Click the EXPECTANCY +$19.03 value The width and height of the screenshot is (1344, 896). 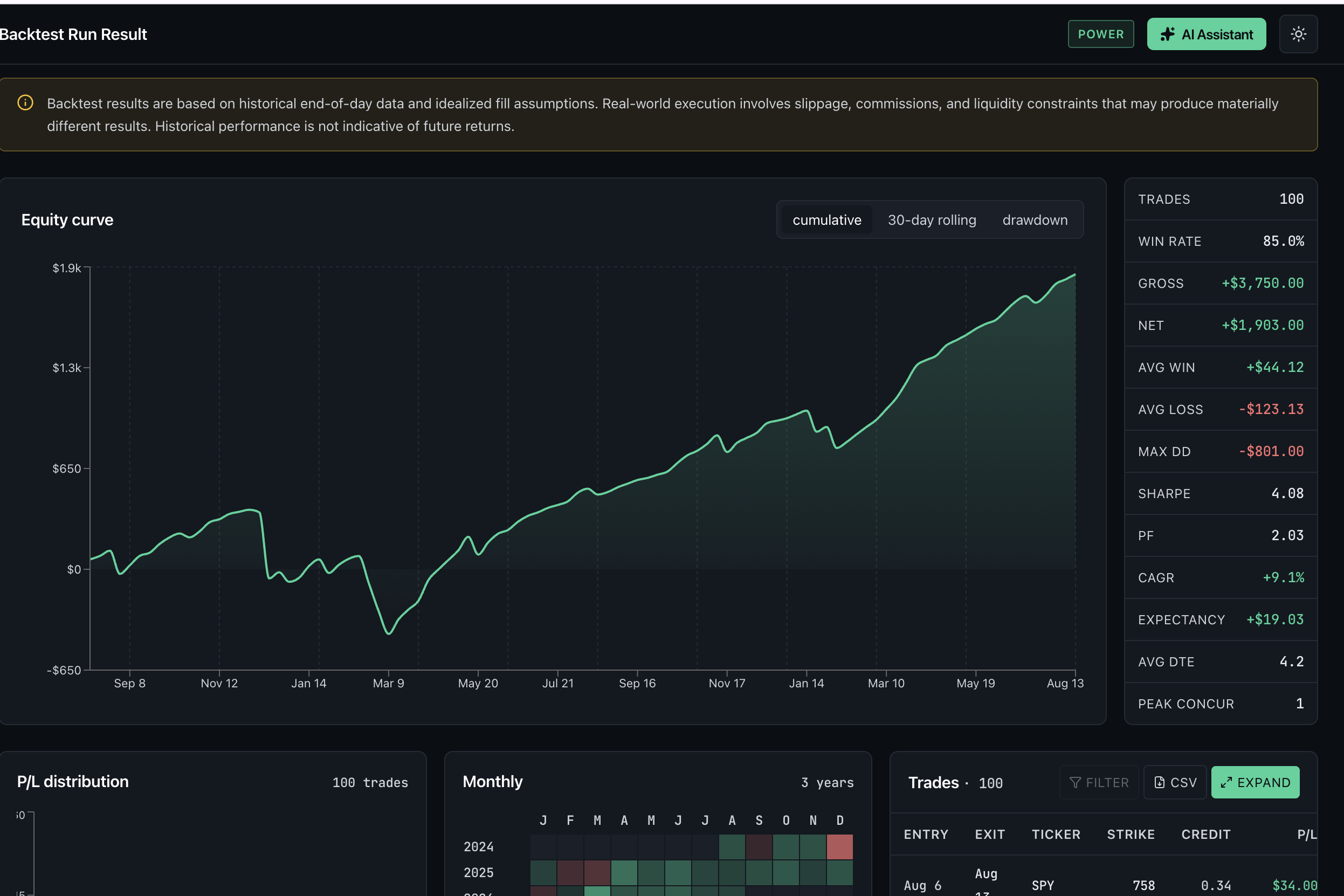(1275, 619)
